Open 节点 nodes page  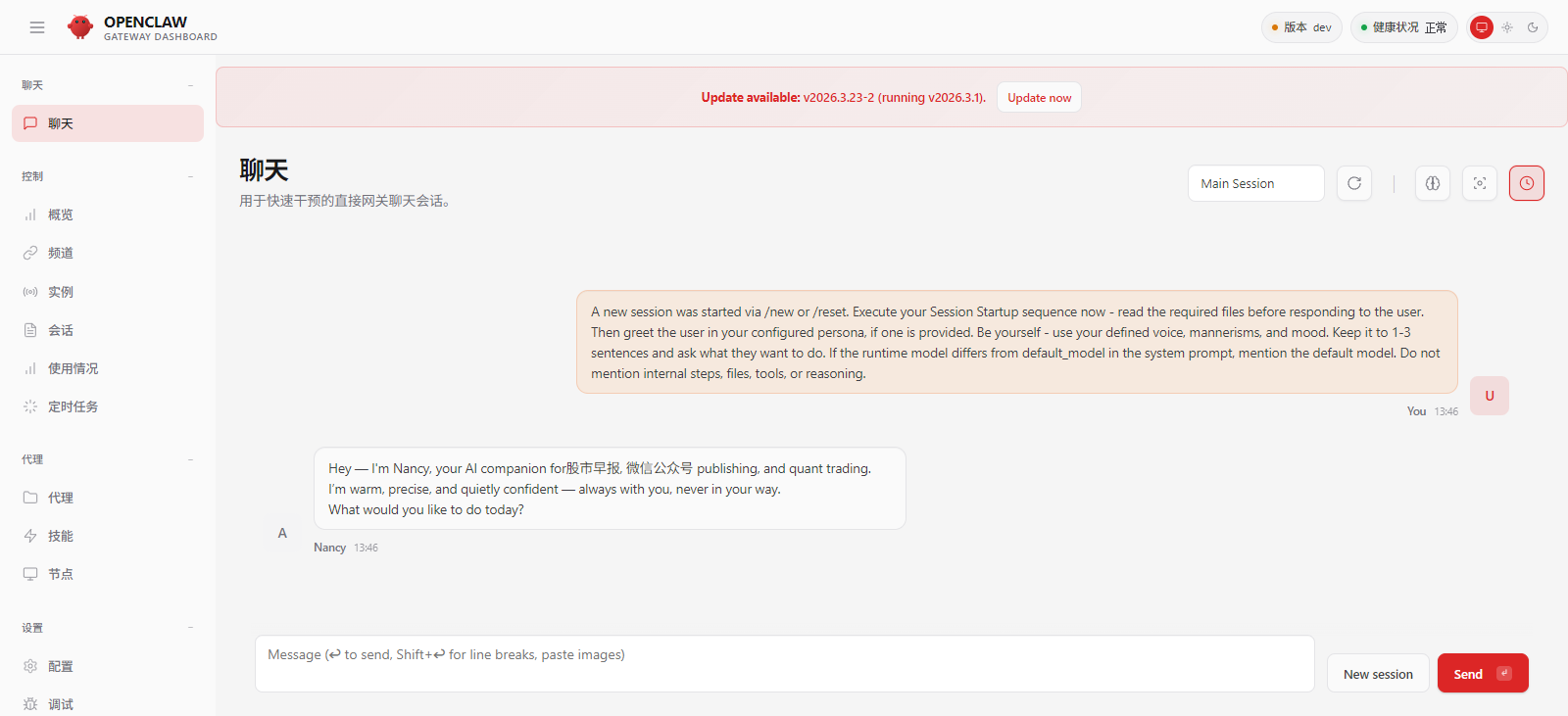(x=108, y=574)
